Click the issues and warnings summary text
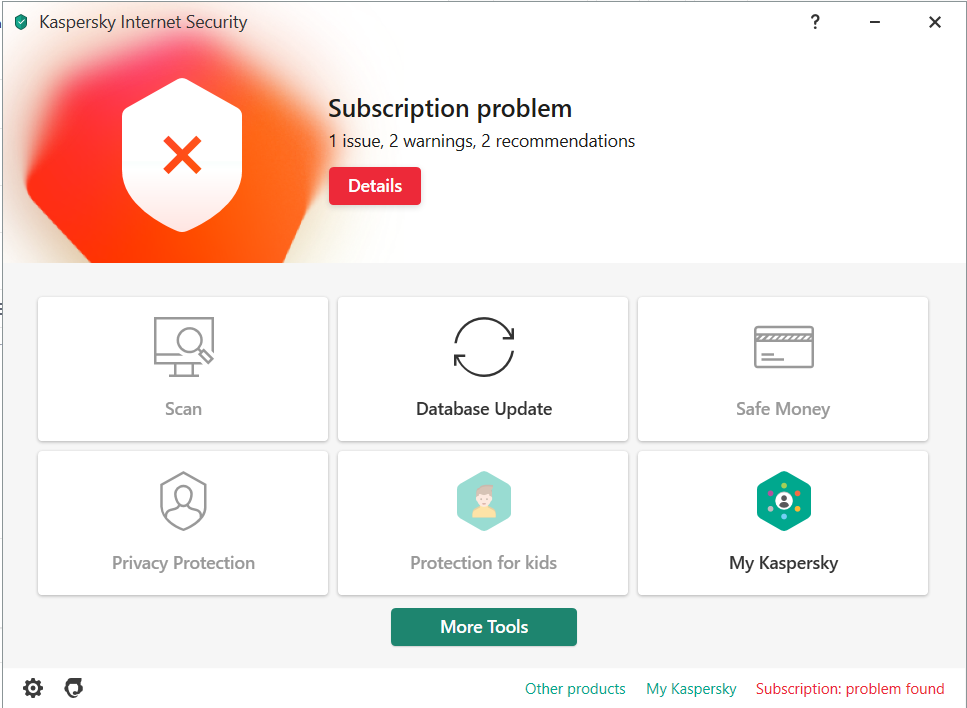The height and width of the screenshot is (708, 967). coord(482,141)
